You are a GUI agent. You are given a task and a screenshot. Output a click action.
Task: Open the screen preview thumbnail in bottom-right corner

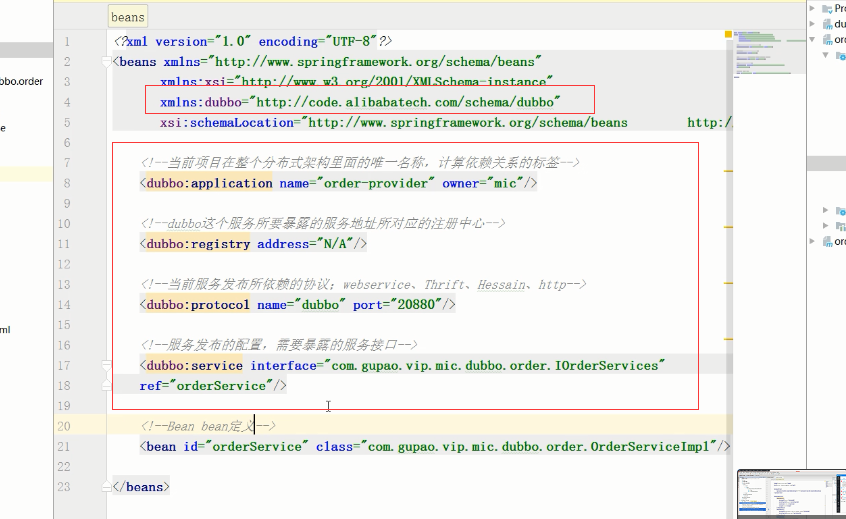point(792,494)
